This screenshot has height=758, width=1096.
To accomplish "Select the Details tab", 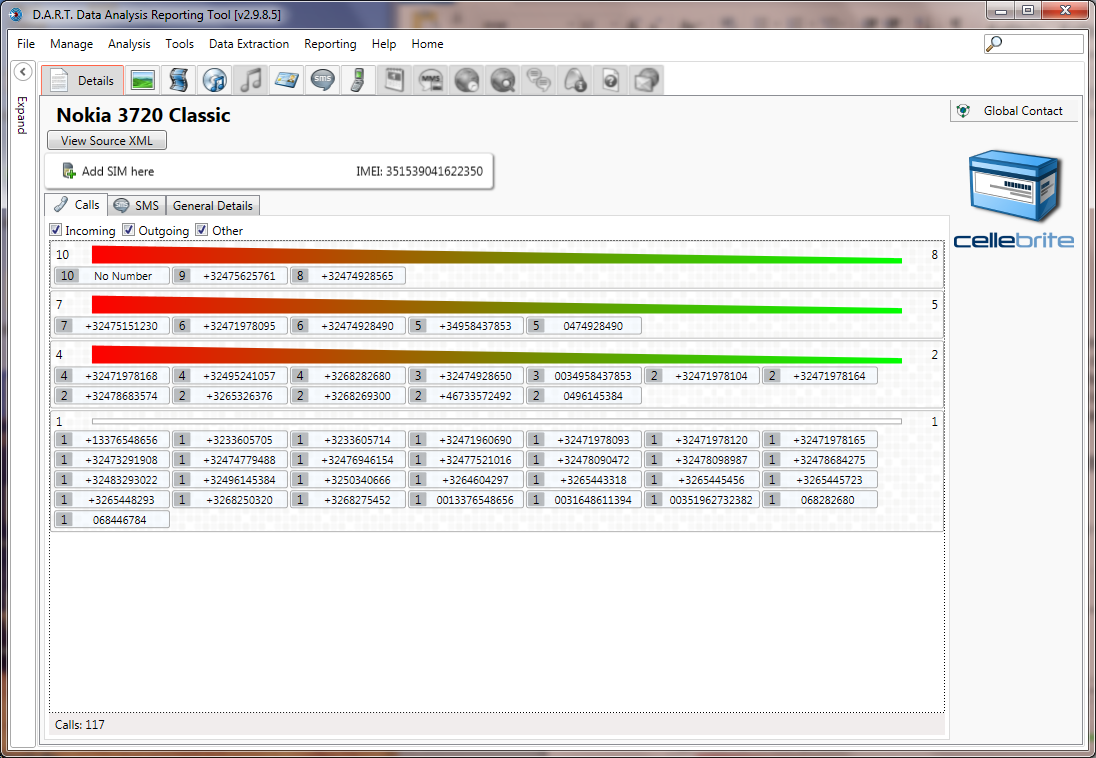I will pos(82,80).
